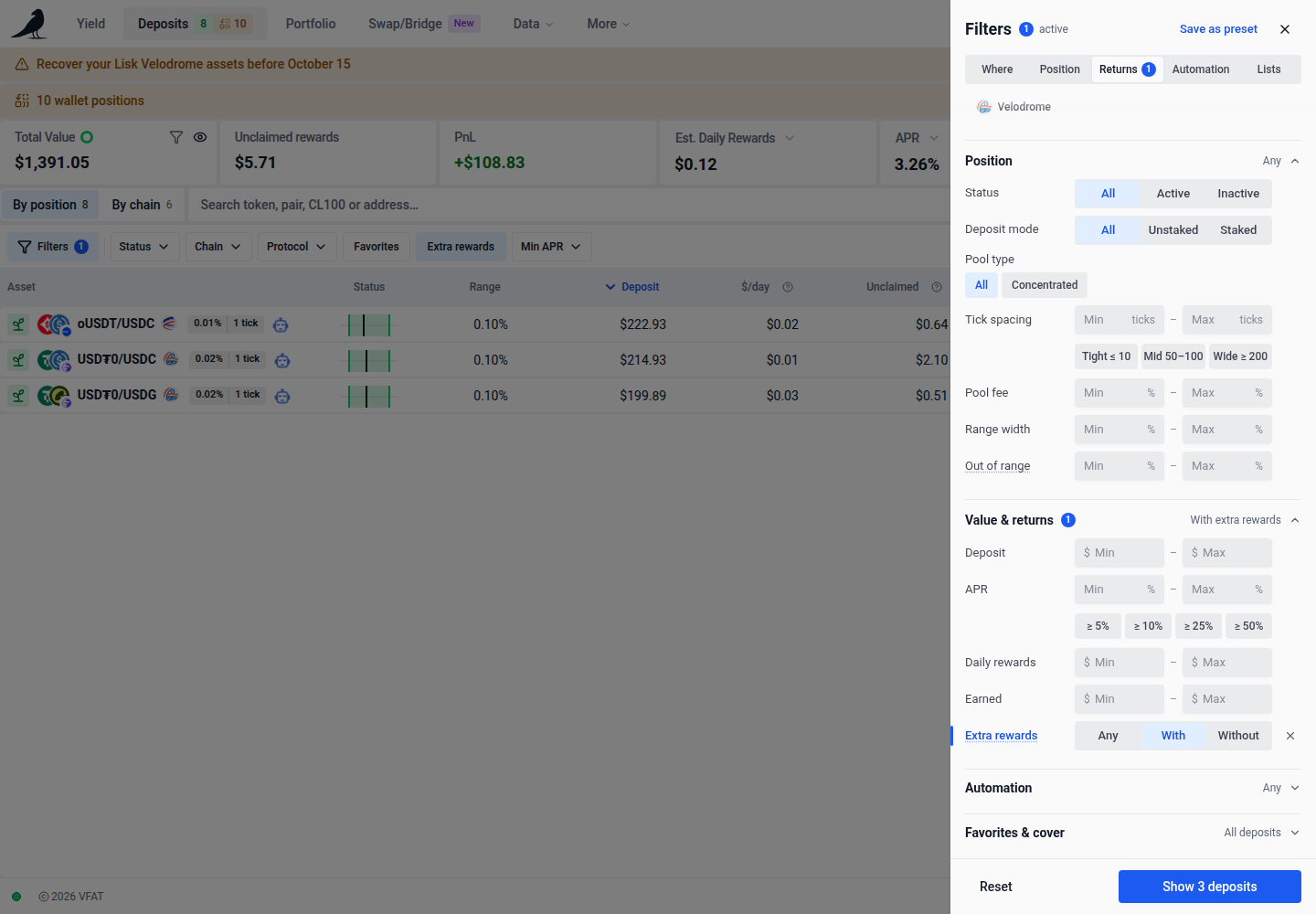
Task: Click the robot icon in USD₮0/USDC row
Action: tap(282, 360)
